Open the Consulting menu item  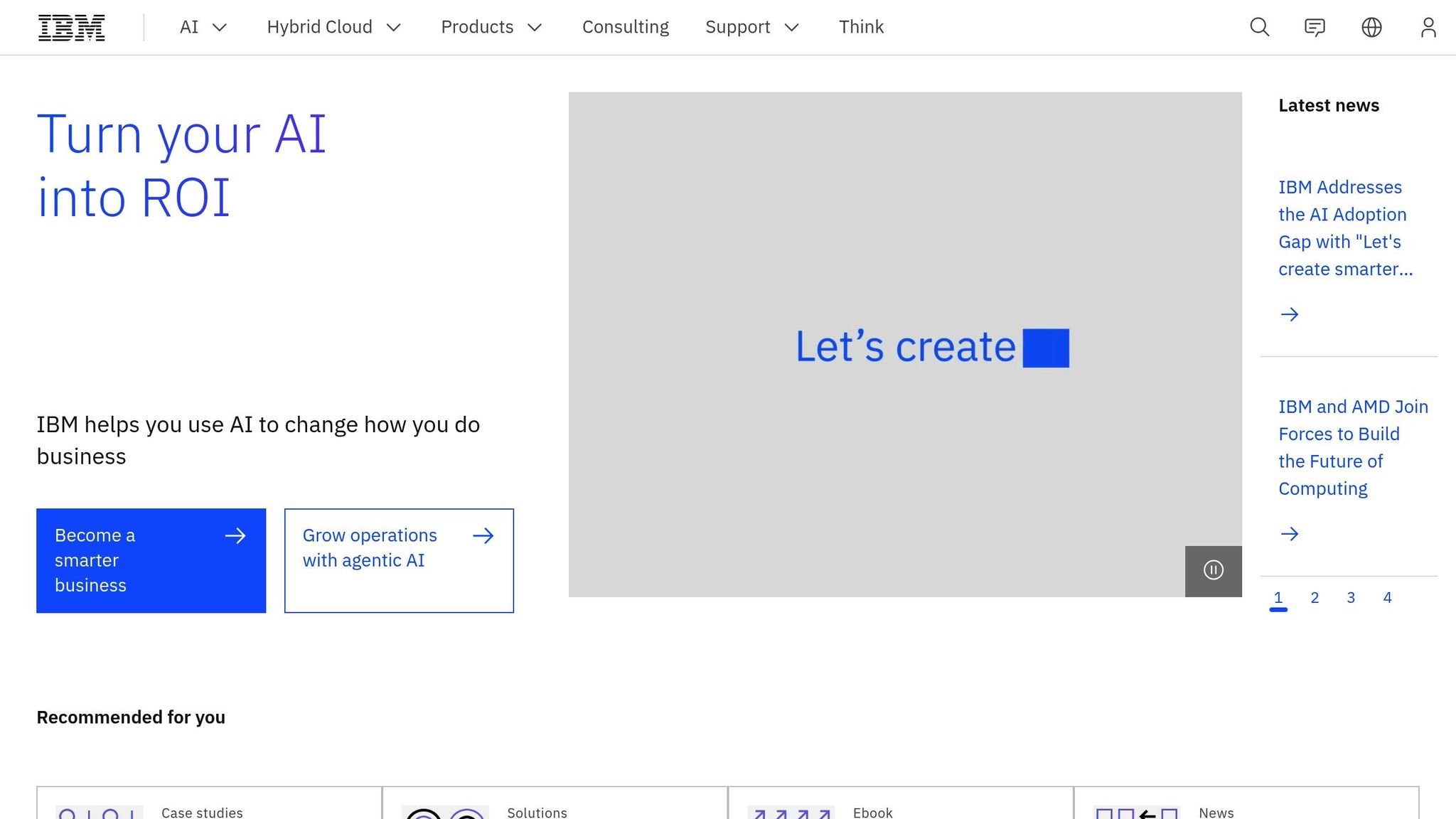(x=626, y=27)
